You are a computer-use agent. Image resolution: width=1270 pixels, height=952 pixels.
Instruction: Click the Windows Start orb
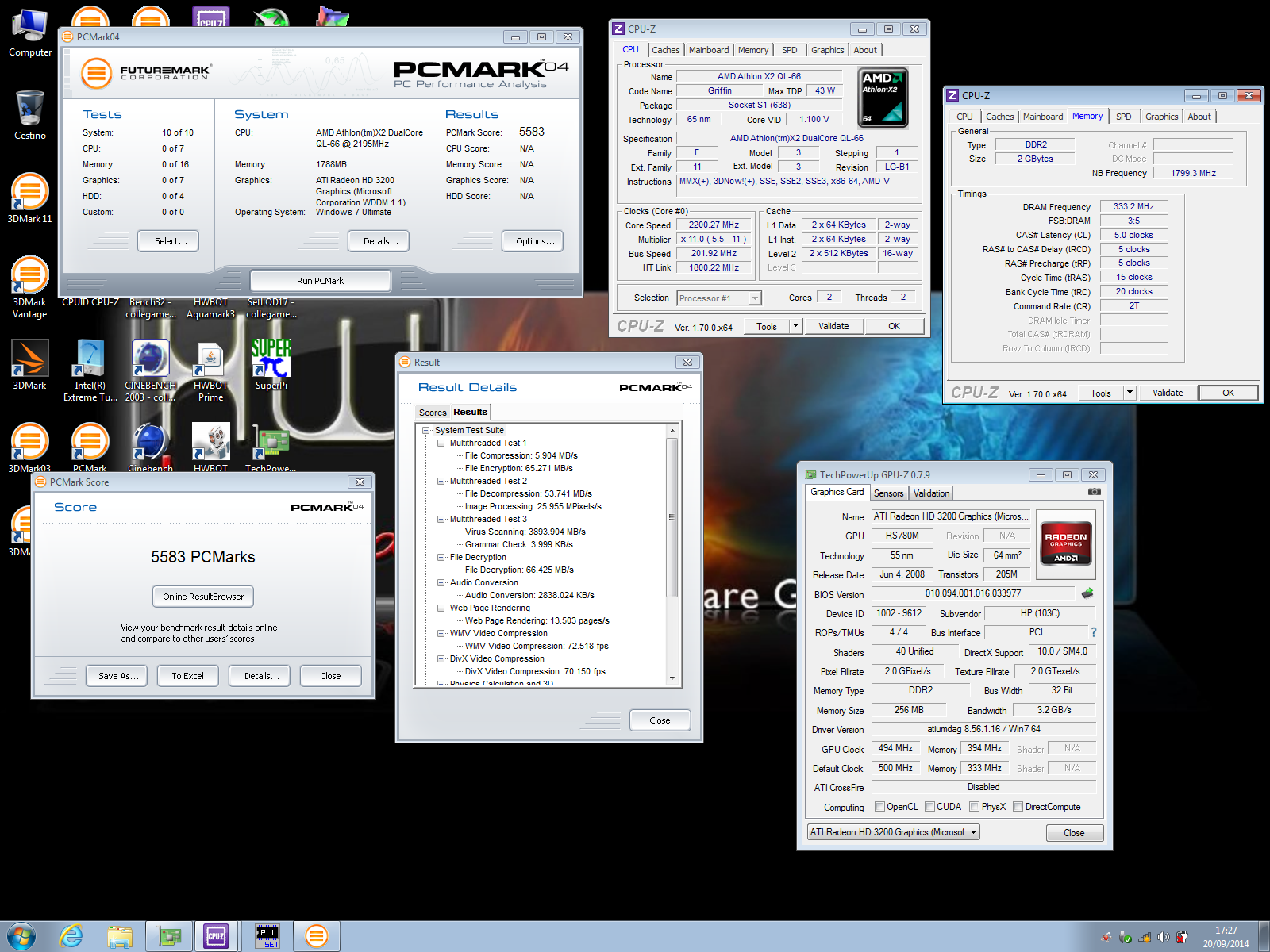click(x=21, y=936)
